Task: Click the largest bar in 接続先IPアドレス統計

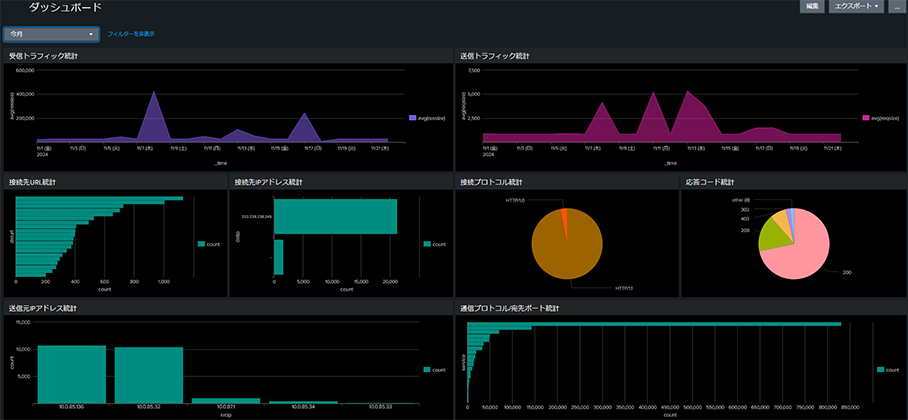Action: click(x=336, y=216)
